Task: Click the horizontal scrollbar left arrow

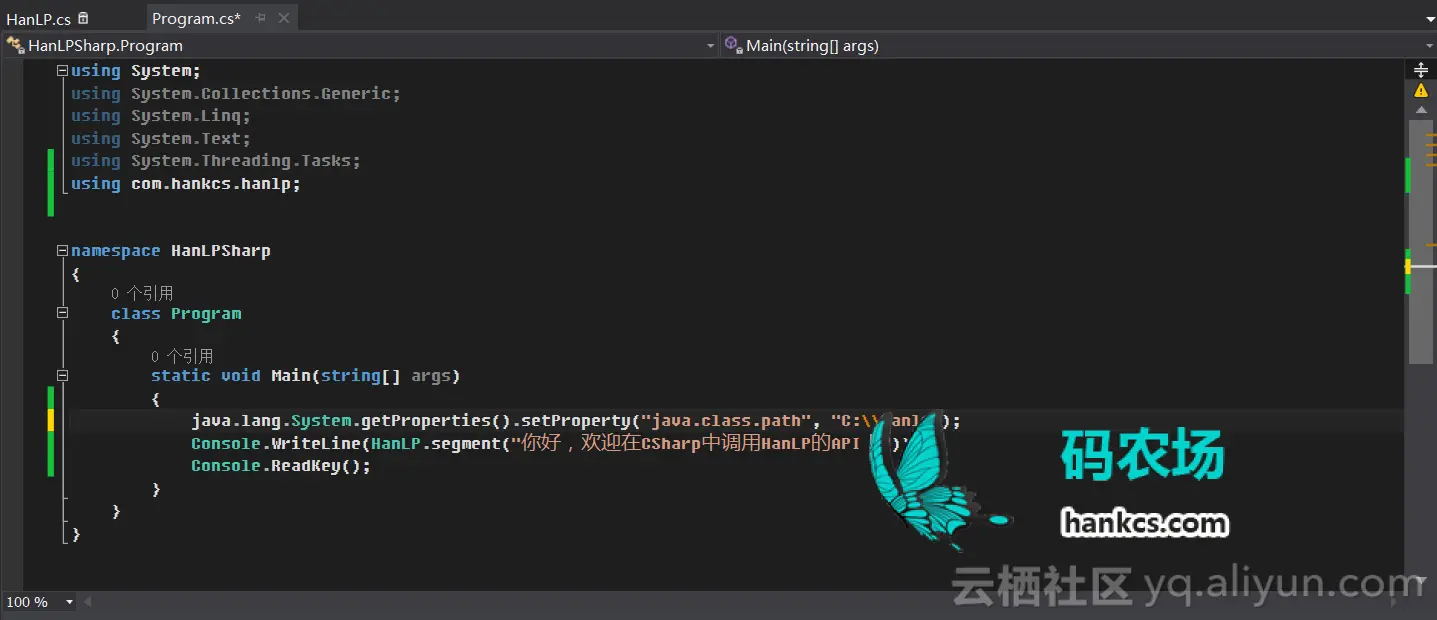Action: [x=88, y=602]
